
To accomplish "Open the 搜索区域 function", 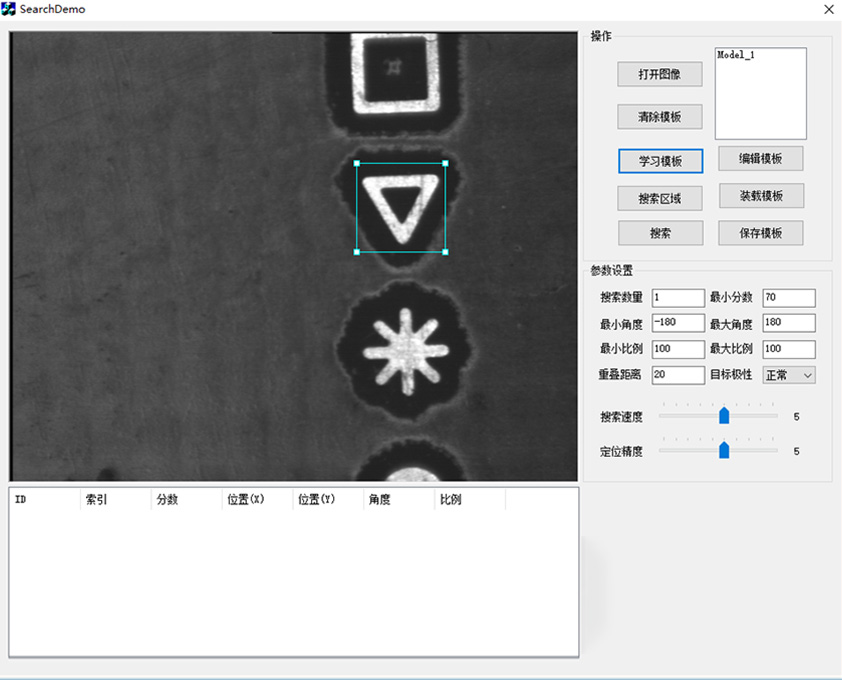I will pos(659,198).
